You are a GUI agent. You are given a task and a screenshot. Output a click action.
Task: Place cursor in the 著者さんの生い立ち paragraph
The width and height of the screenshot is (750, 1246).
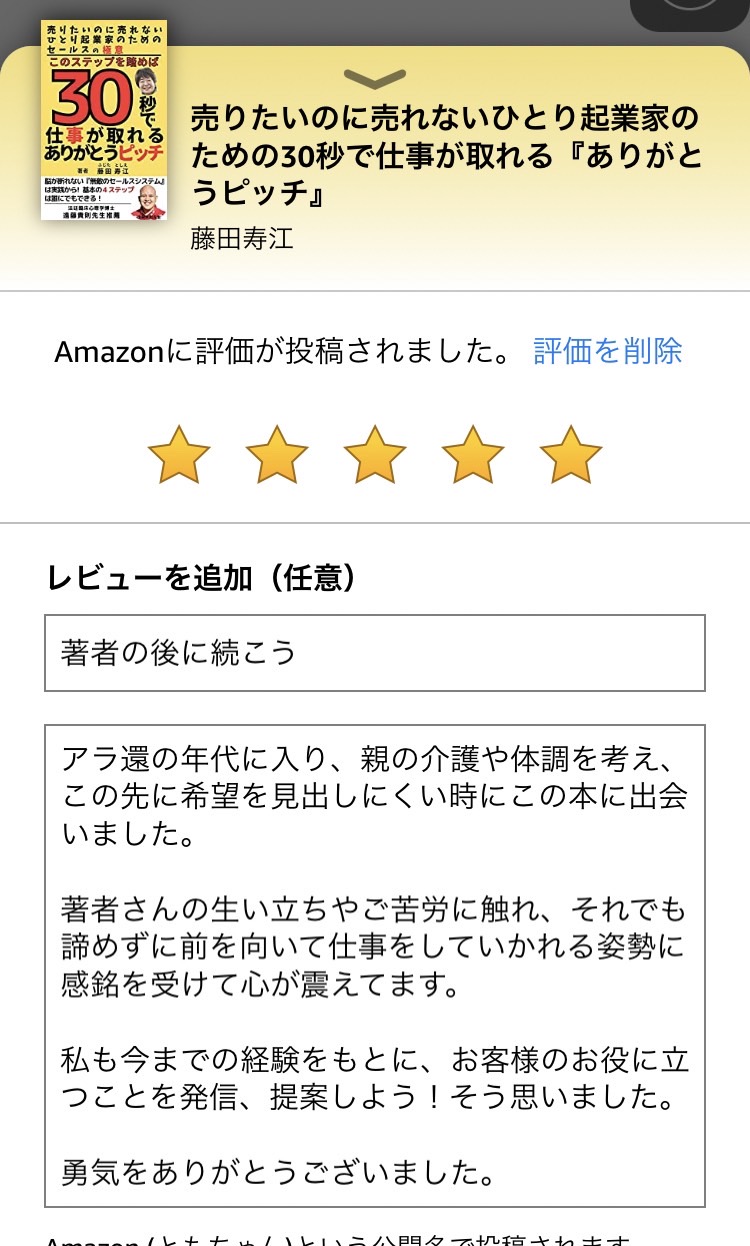click(x=375, y=947)
